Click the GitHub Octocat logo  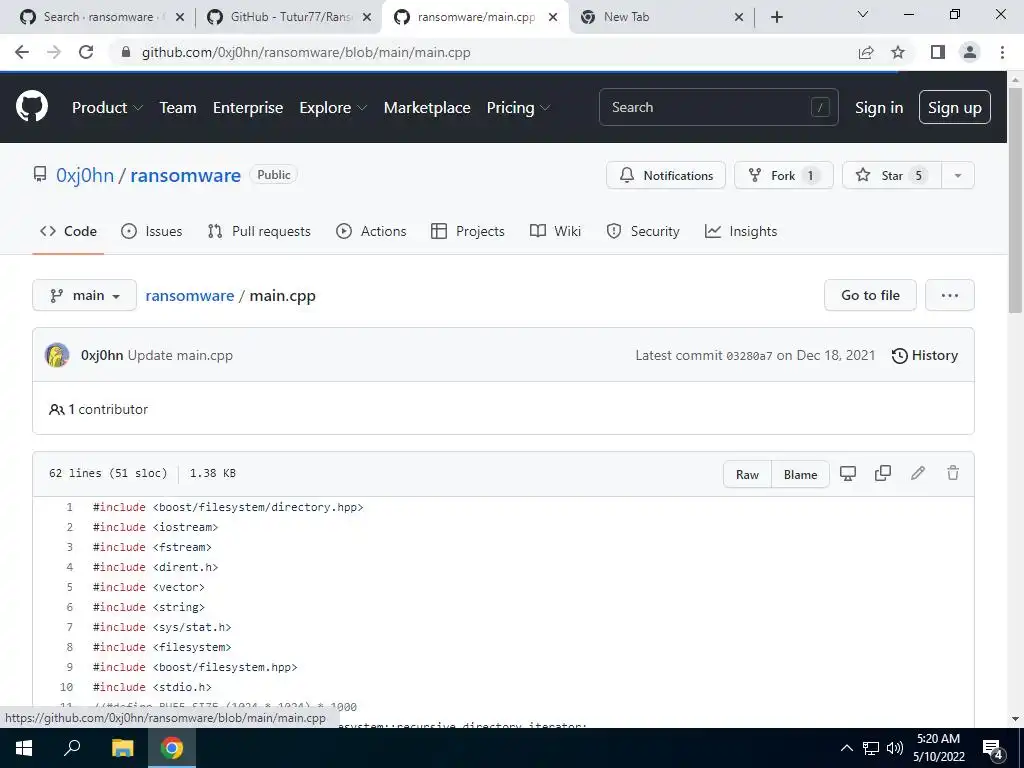coord(32,107)
